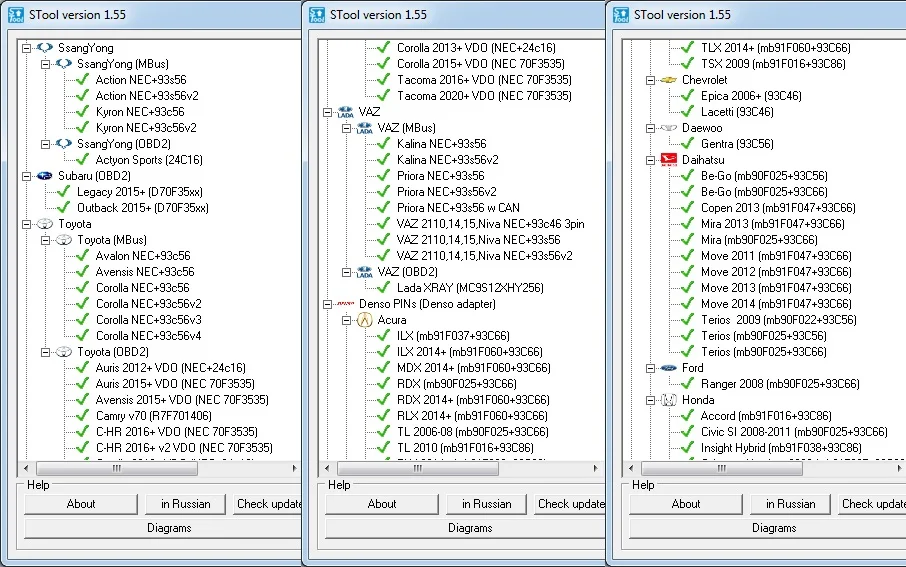Click the VAZ (MBus) Lada icon
This screenshot has width=906, height=567.
tap(365, 128)
